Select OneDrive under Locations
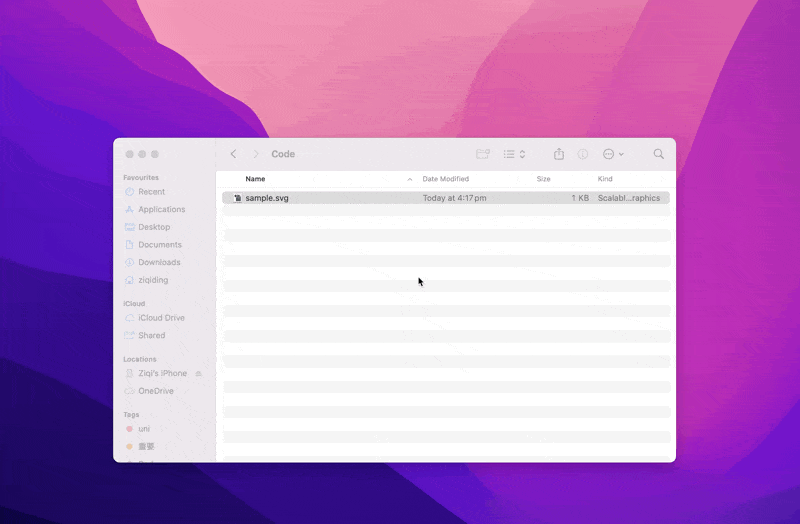The width and height of the screenshot is (800, 524). (x=155, y=391)
